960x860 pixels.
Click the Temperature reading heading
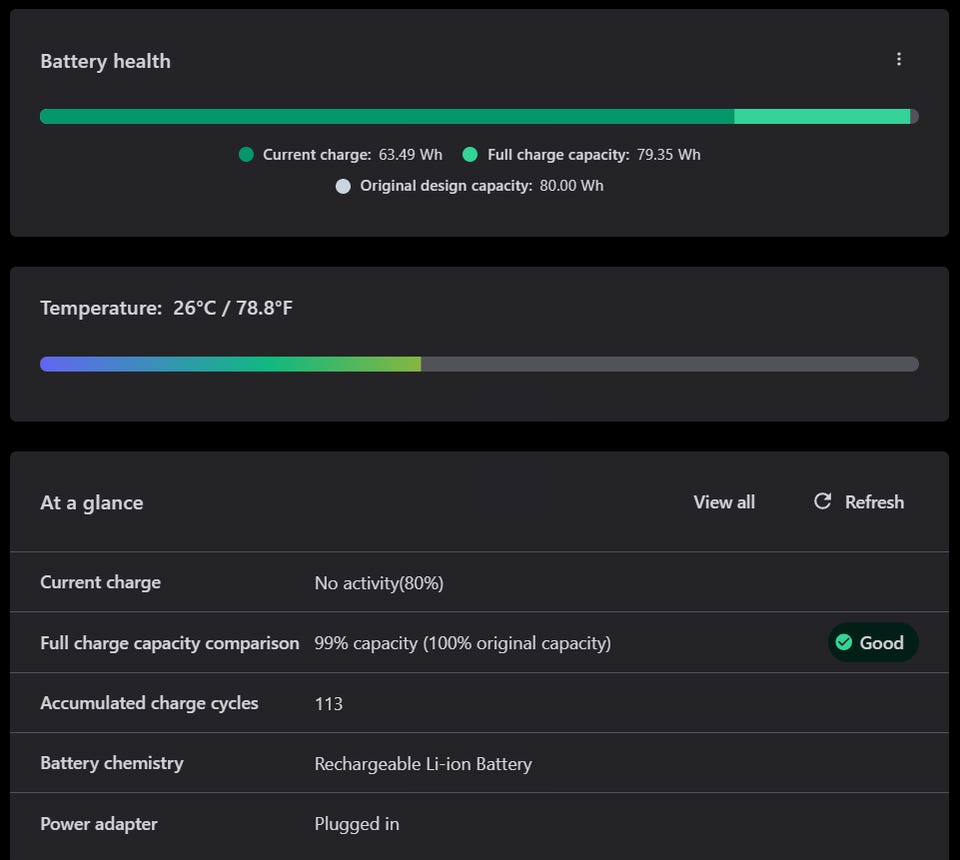coord(166,308)
